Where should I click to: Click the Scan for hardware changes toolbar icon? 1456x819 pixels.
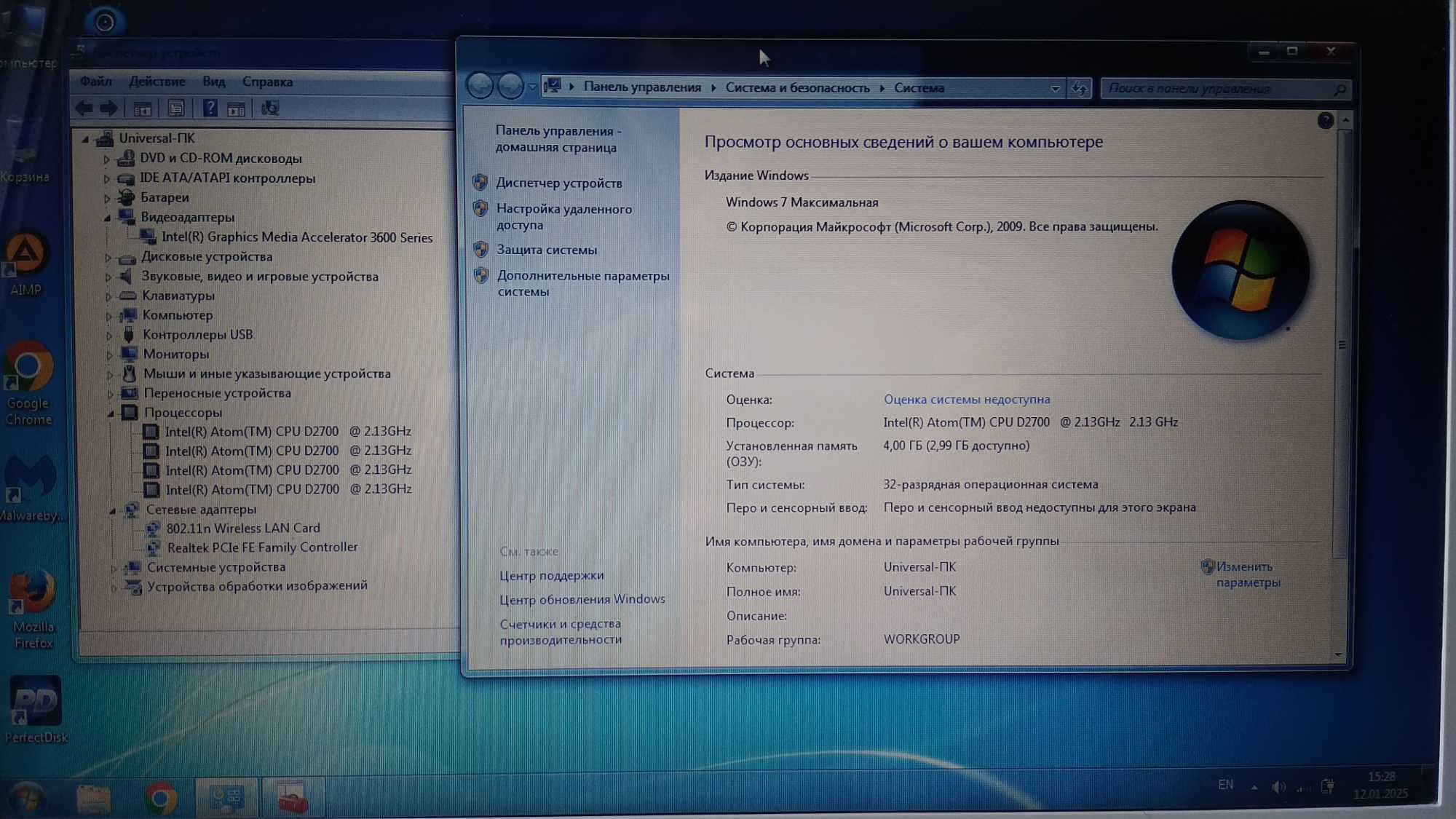(270, 108)
